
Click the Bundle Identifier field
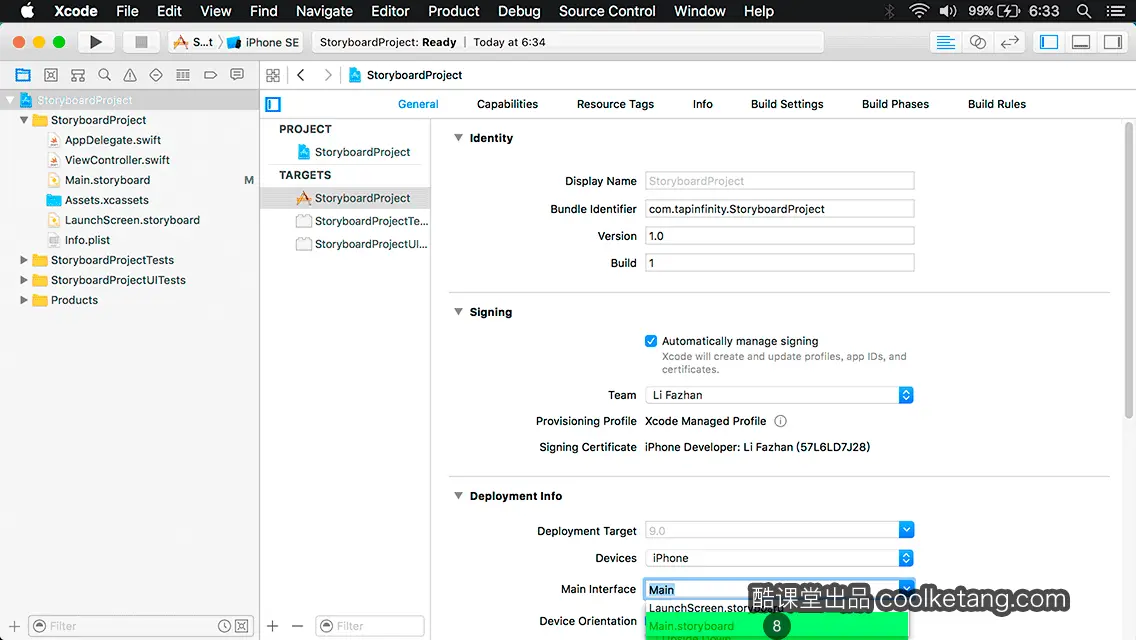780,209
